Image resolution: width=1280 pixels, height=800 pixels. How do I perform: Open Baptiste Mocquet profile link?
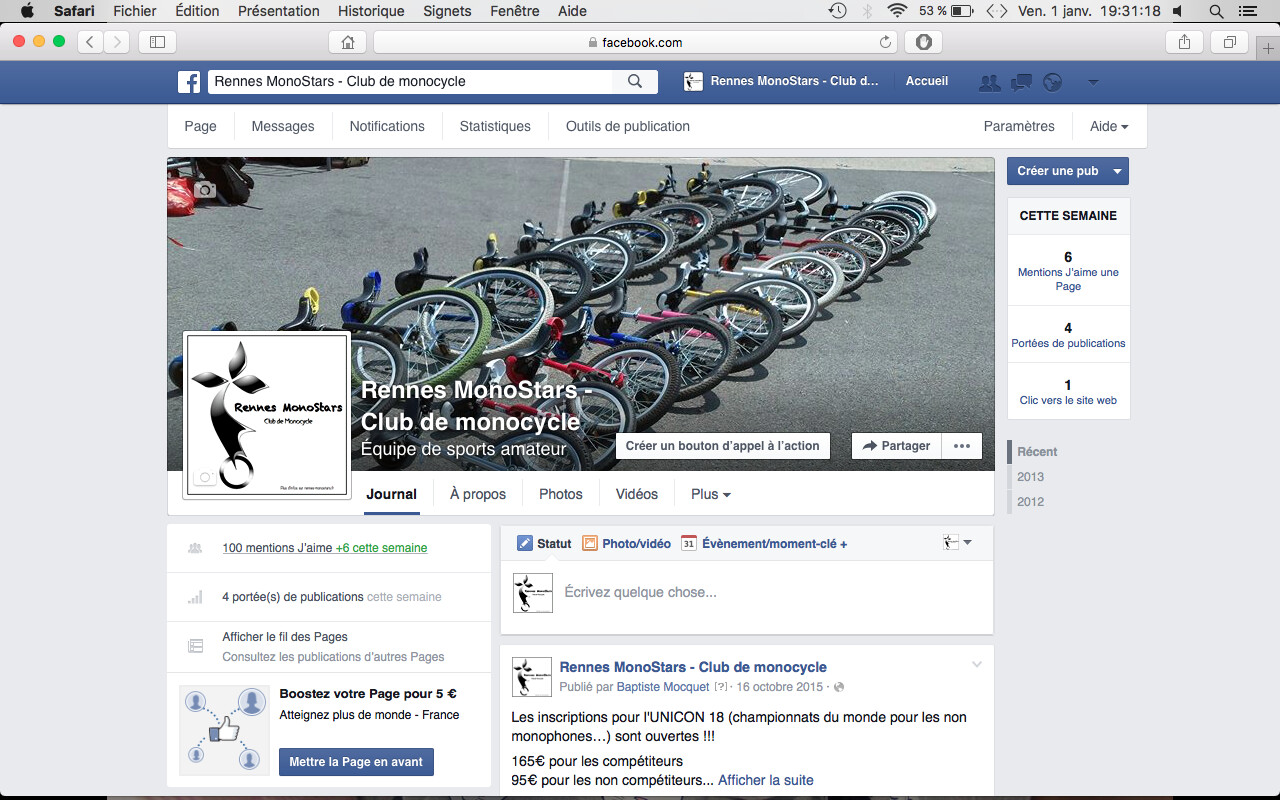pyautogui.click(x=663, y=687)
